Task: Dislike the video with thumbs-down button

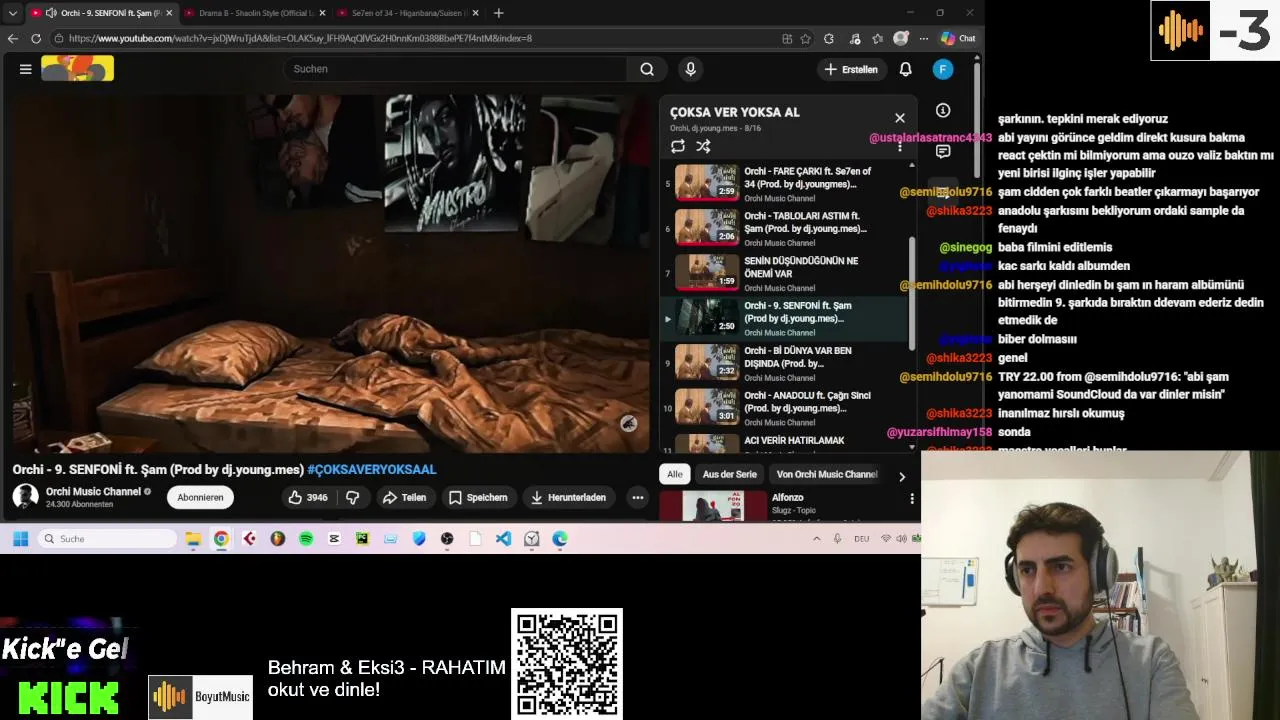Action: coord(353,497)
